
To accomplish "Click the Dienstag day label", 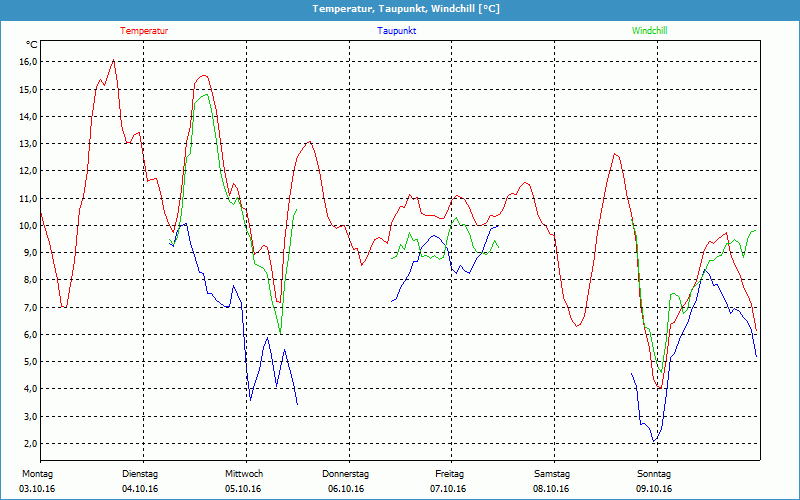I will [140, 474].
